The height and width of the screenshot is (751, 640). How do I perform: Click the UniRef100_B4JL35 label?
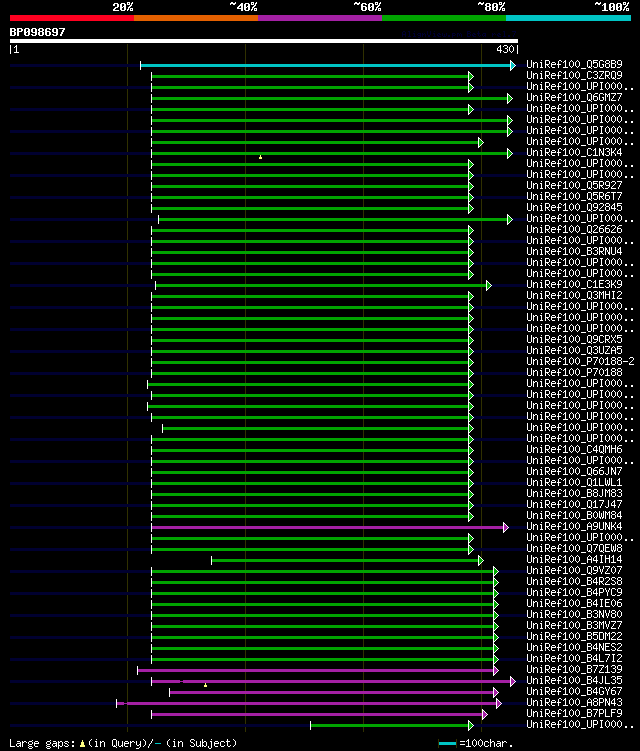[x=574, y=681]
